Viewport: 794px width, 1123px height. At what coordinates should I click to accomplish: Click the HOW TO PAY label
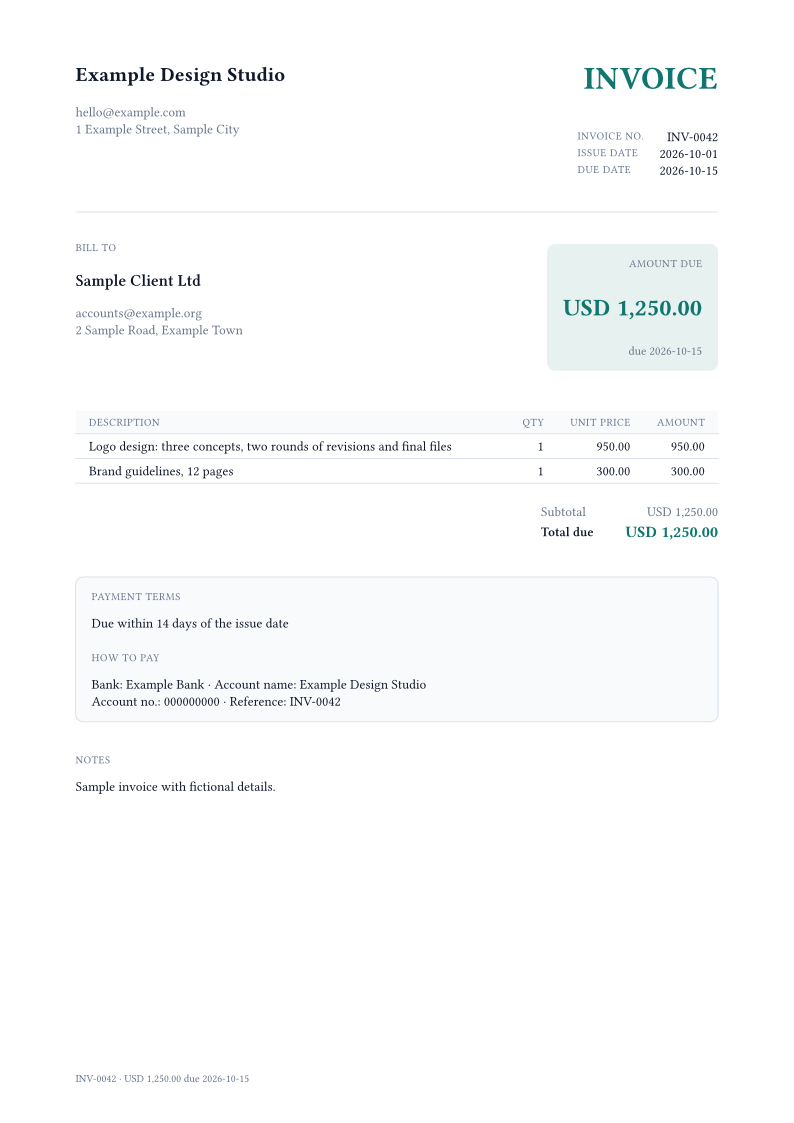125,658
